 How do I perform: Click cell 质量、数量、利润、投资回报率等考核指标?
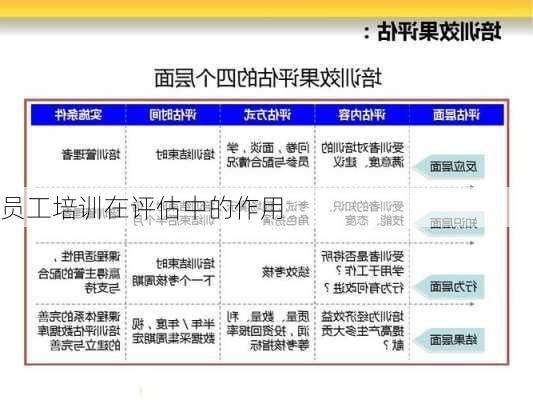(x=268, y=331)
